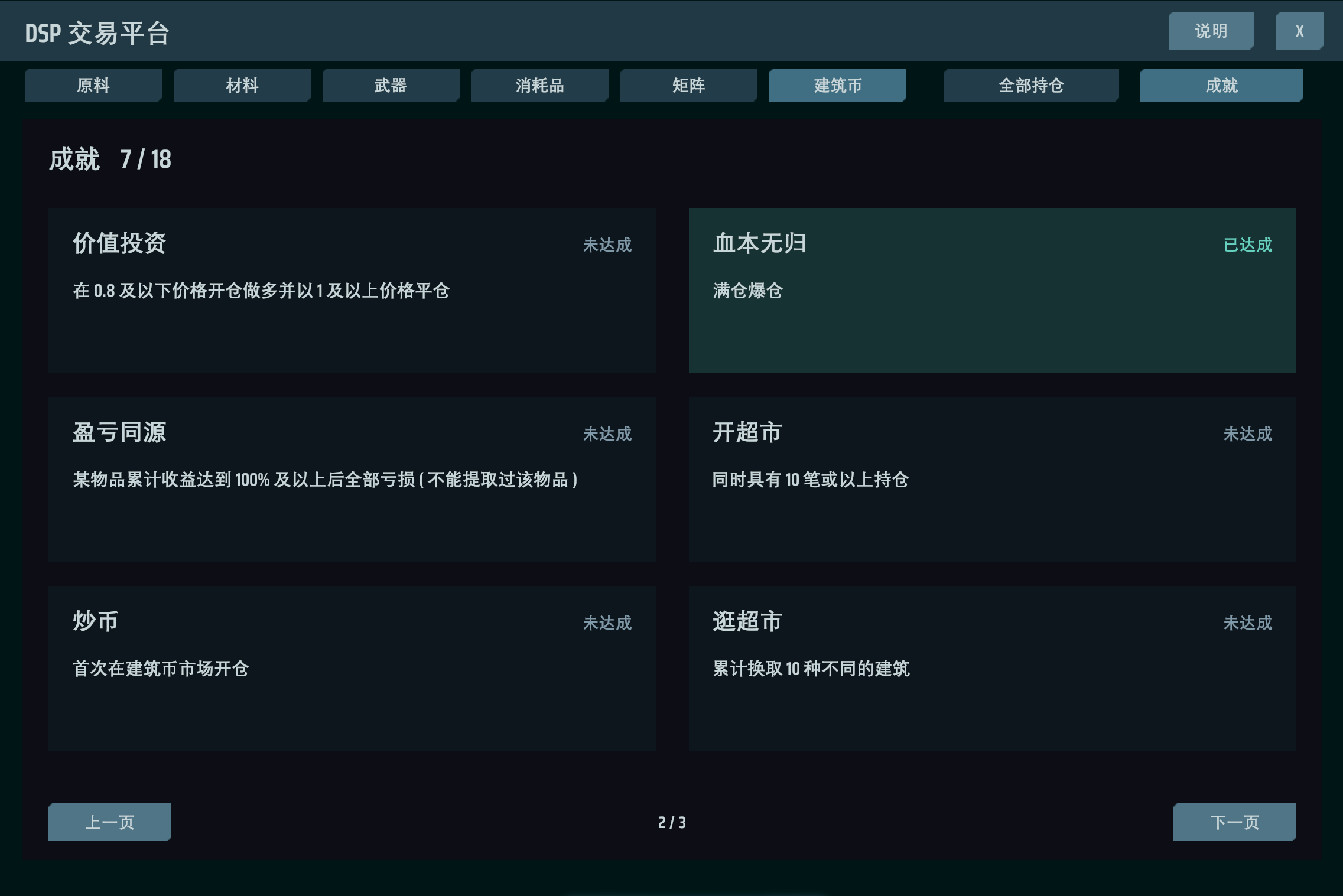This screenshot has height=896, width=1343.
Task: Open the 矩阵 tab
Action: coord(688,85)
